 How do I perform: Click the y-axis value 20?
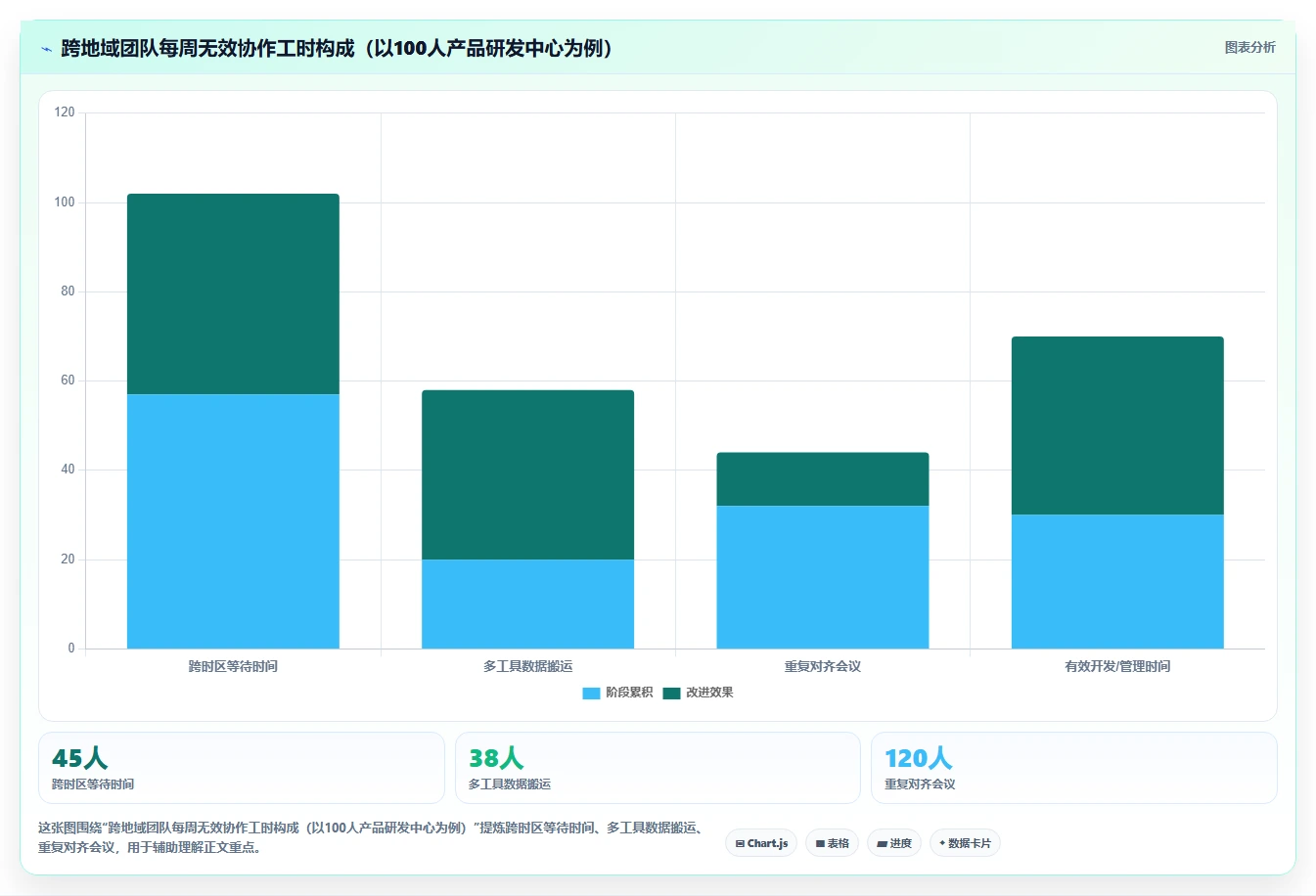[x=68, y=560]
